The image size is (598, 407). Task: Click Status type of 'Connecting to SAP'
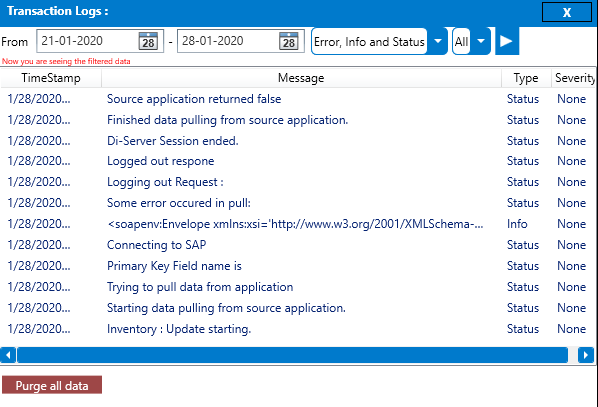(523, 245)
